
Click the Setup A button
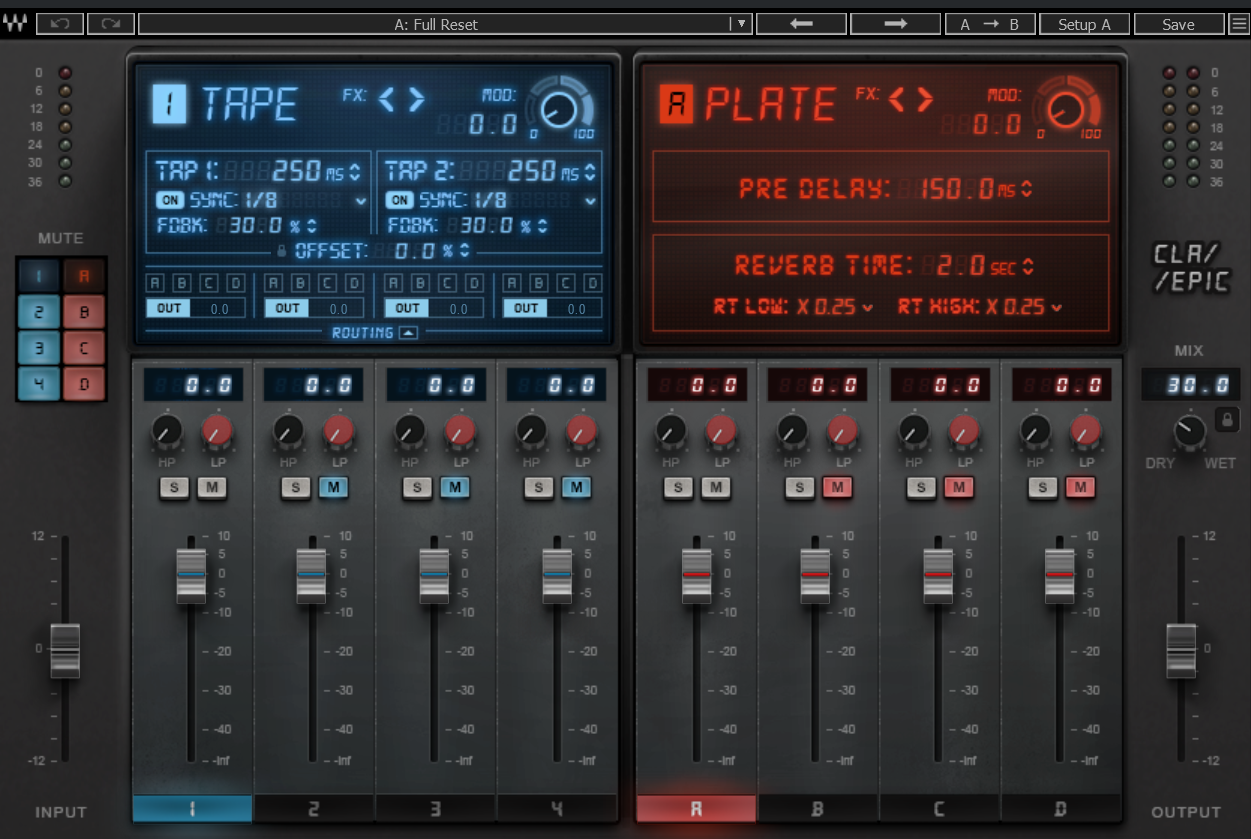[1085, 24]
